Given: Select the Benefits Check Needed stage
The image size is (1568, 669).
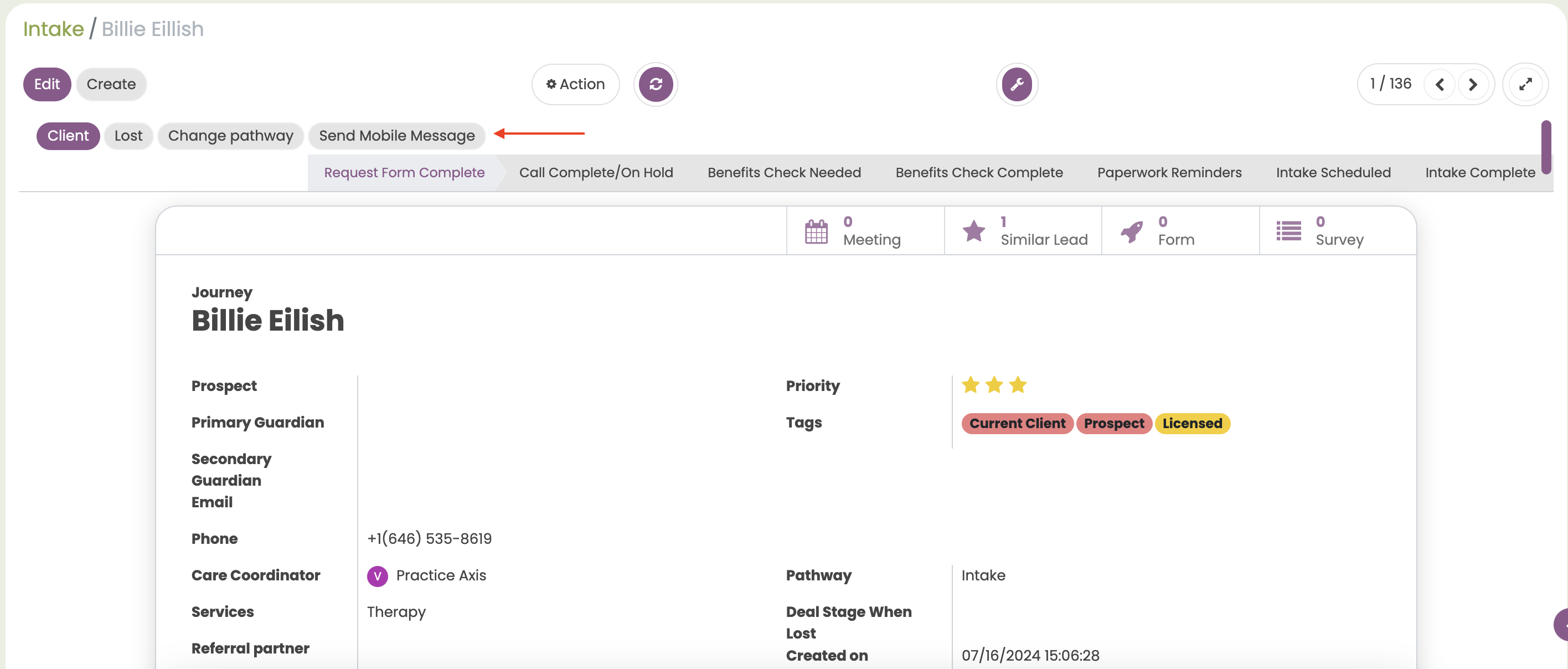Looking at the screenshot, I should (x=784, y=173).
